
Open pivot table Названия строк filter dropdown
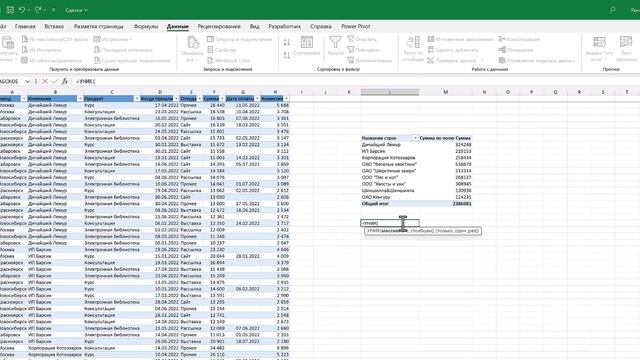click(415, 138)
